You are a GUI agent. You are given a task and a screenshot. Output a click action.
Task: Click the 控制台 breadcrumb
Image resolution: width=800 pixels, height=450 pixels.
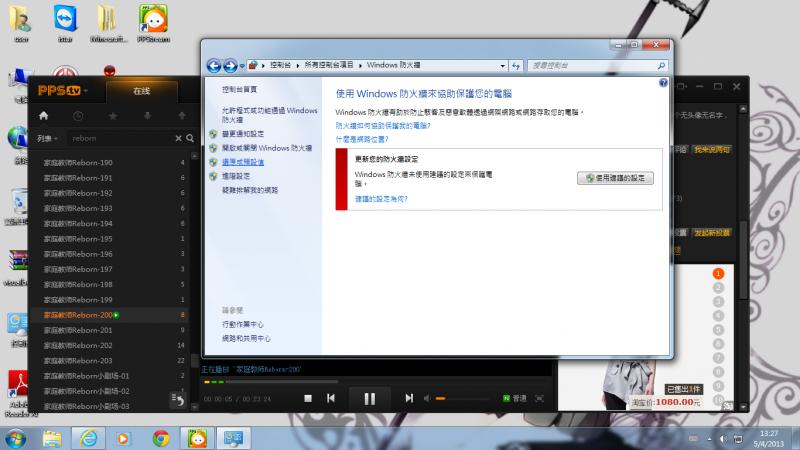pos(281,65)
